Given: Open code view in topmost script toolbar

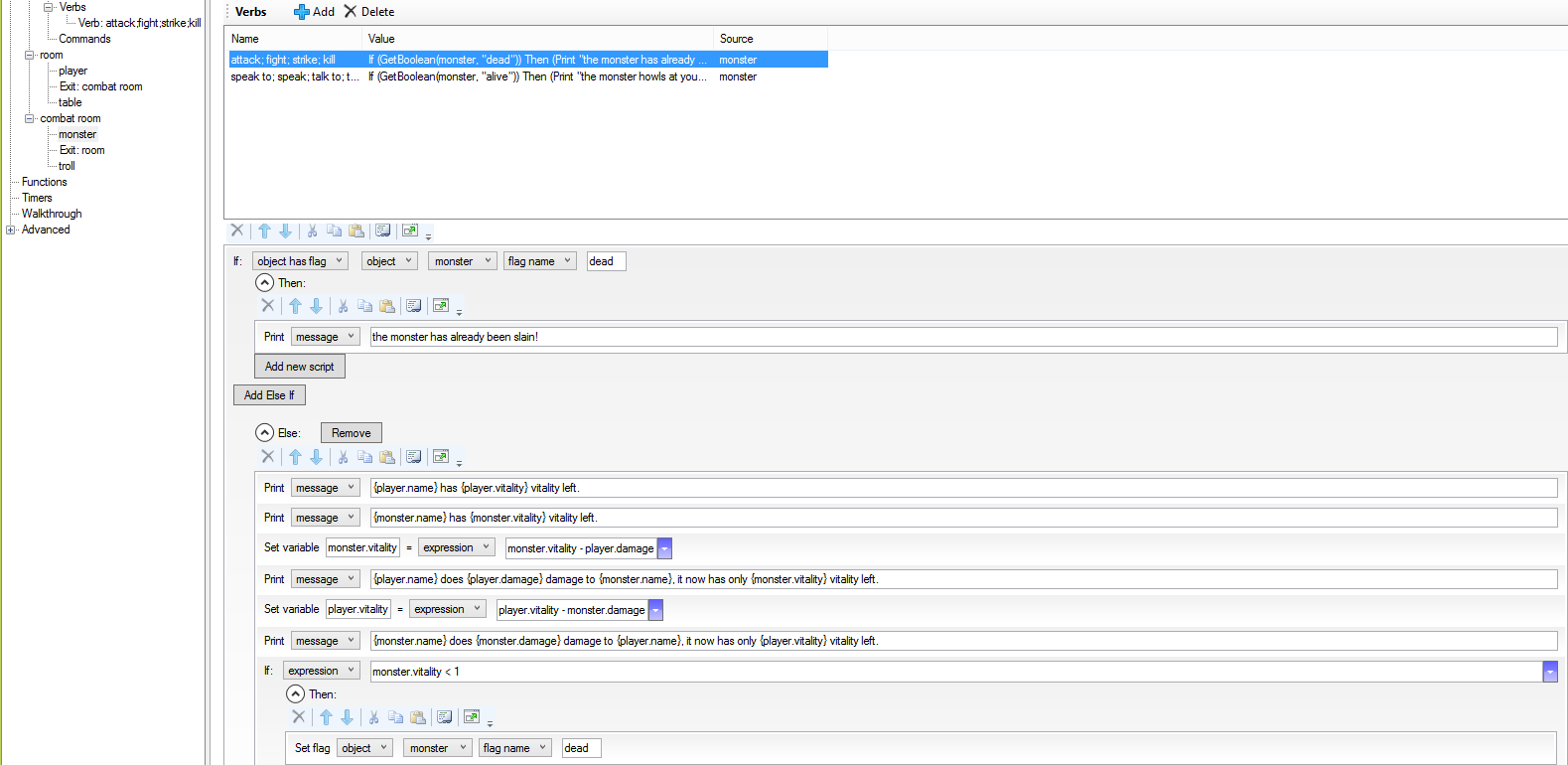Looking at the screenshot, I should click(383, 230).
